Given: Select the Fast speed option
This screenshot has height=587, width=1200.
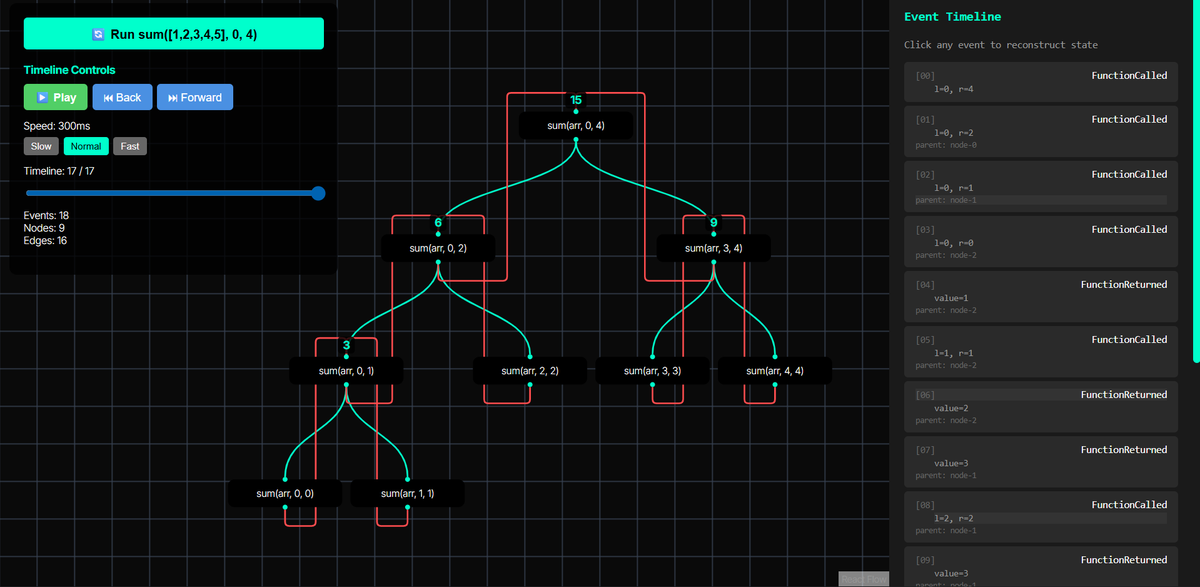Looking at the screenshot, I should pyautogui.click(x=130, y=146).
